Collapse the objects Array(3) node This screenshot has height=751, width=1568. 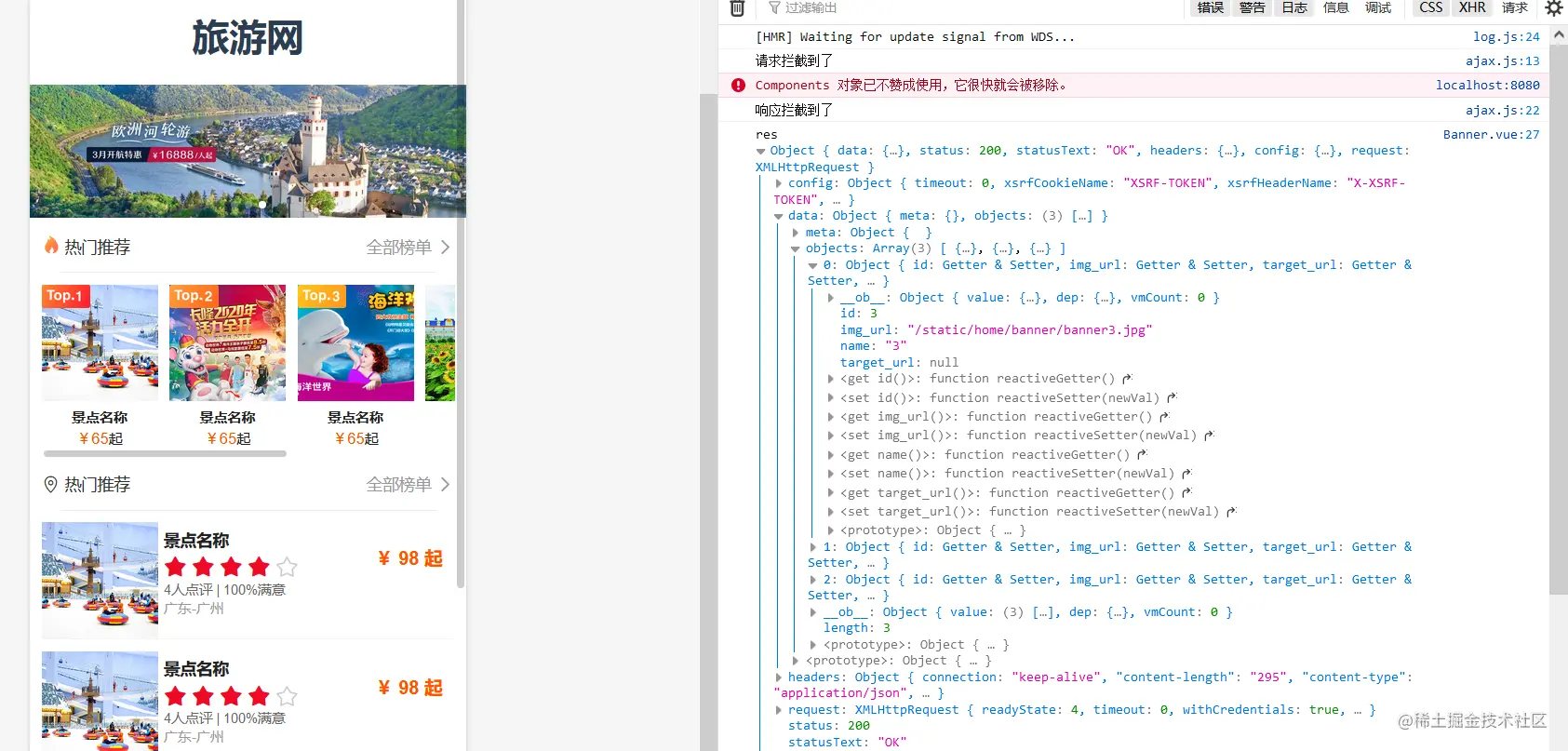point(796,248)
